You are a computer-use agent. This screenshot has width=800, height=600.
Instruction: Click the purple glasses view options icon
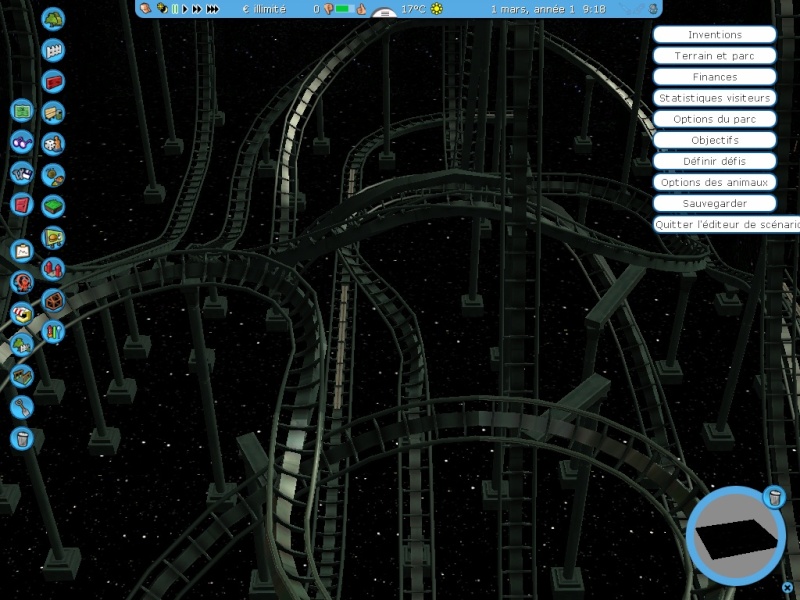coord(21,142)
